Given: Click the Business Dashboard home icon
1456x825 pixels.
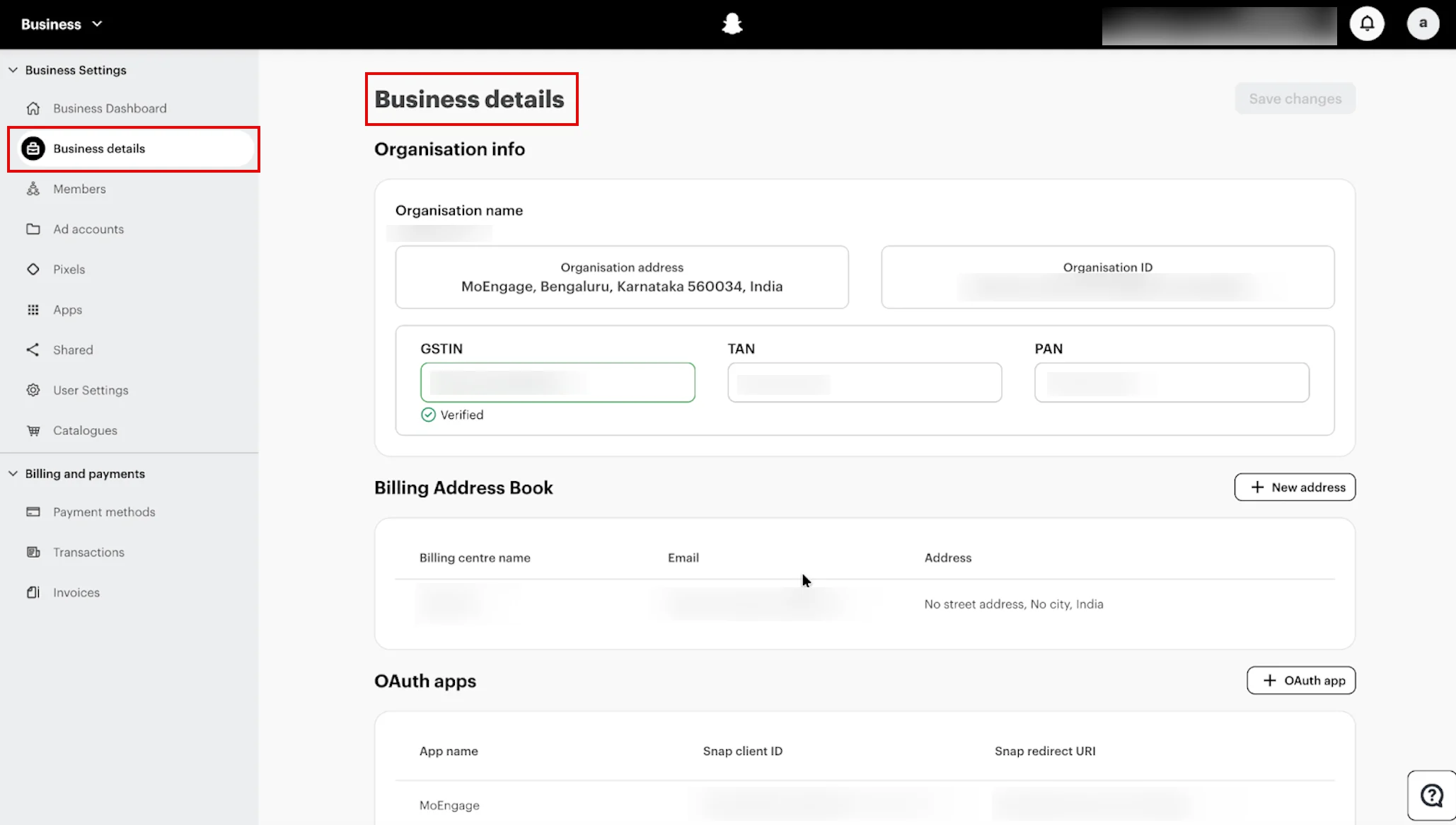Looking at the screenshot, I should (33, 108).
